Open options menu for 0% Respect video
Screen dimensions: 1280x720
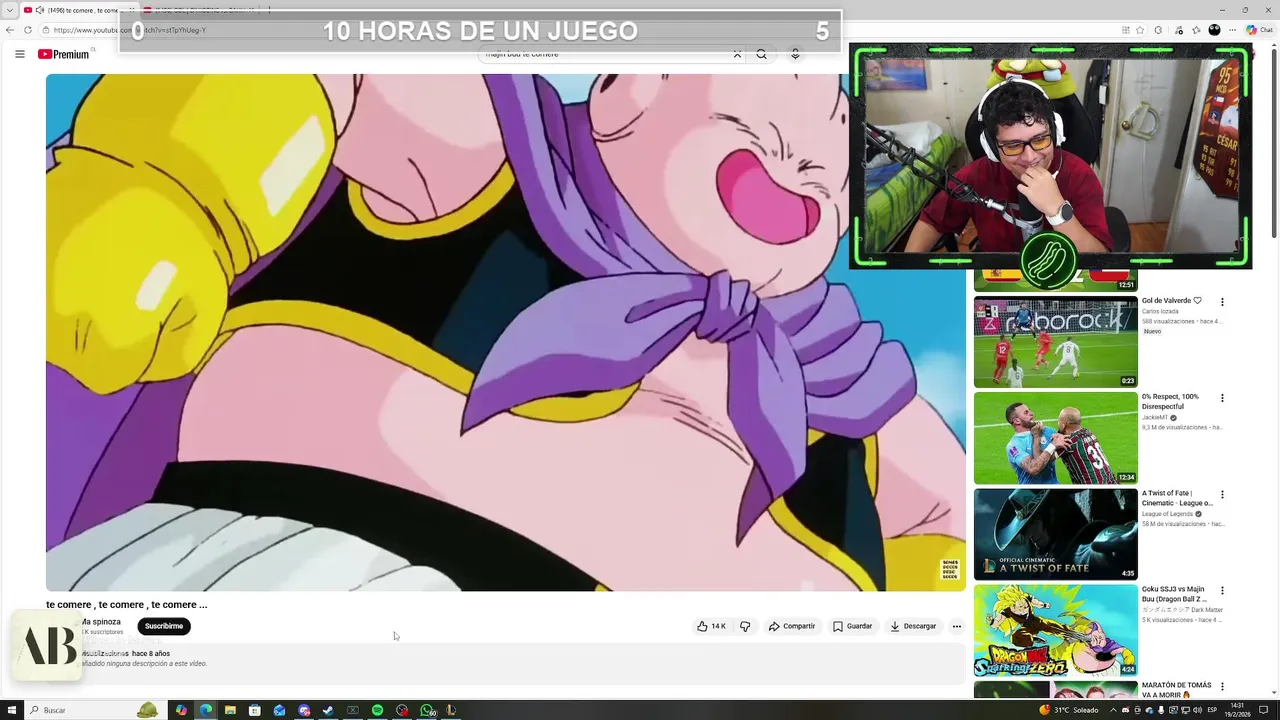1221,398
